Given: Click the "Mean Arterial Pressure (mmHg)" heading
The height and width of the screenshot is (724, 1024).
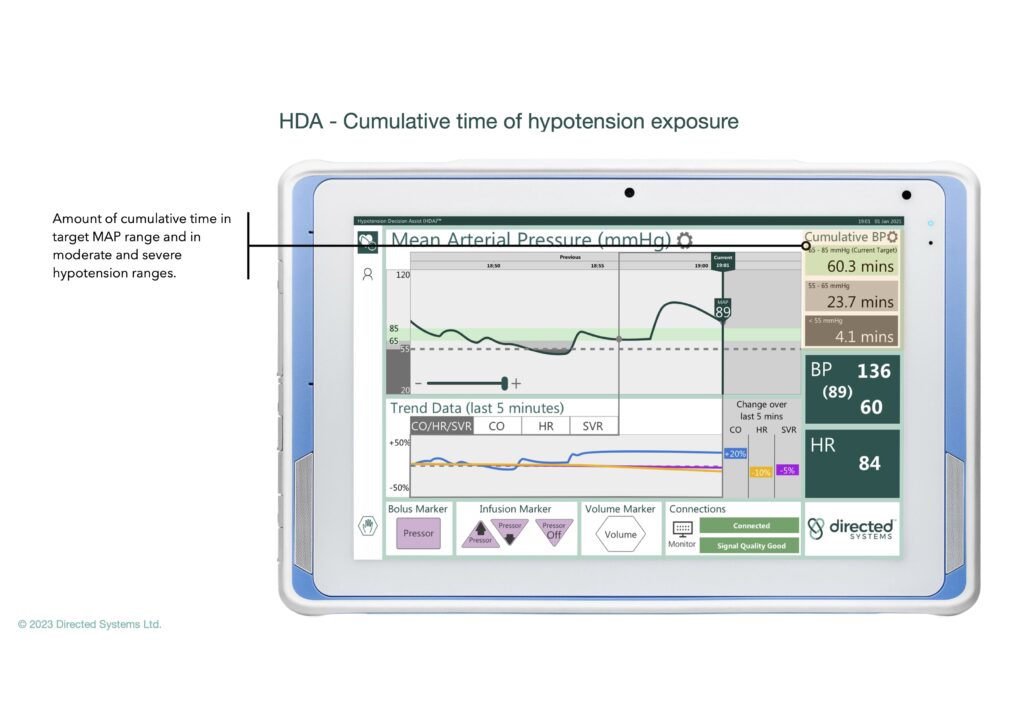Looking at the screenshot, I should [530, 240].
